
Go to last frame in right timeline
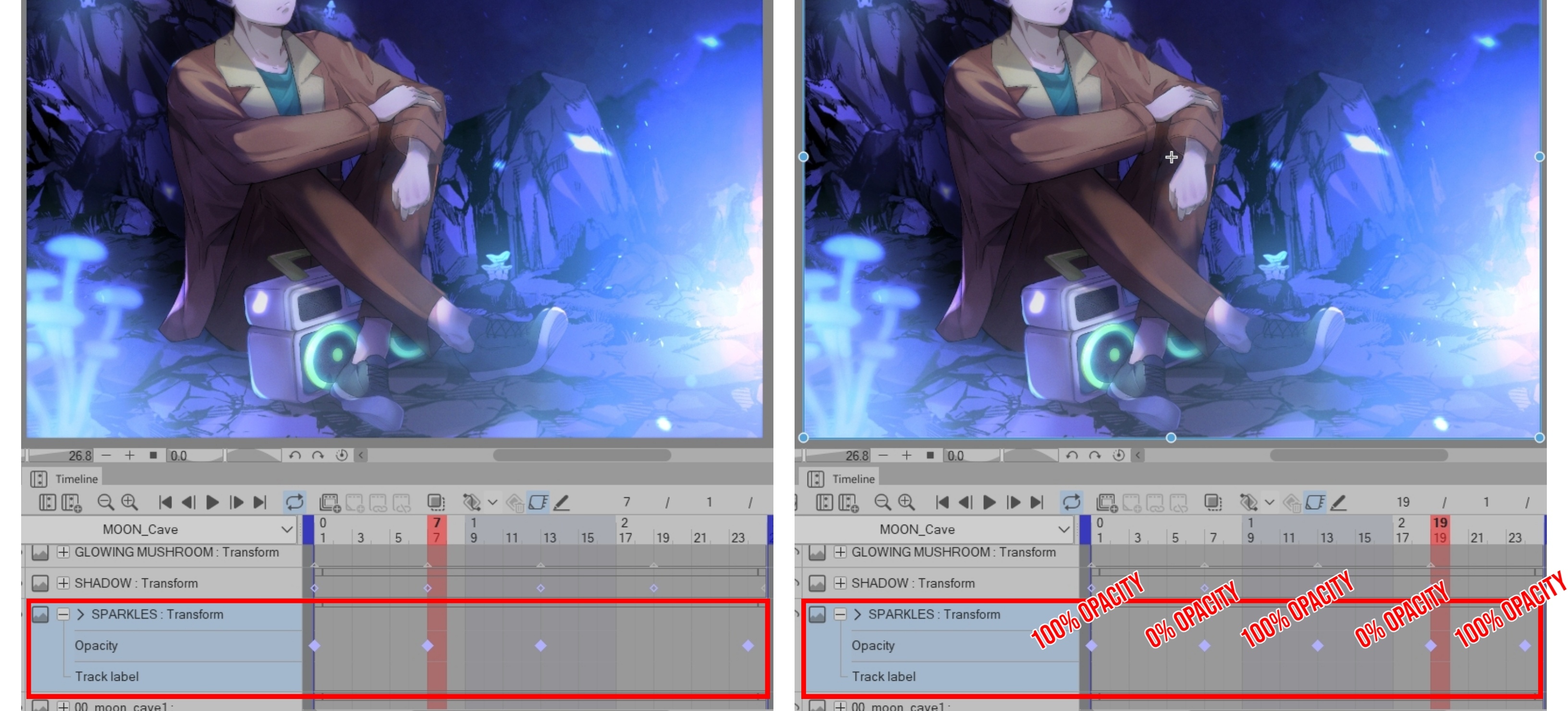(x=1037, y=502)
